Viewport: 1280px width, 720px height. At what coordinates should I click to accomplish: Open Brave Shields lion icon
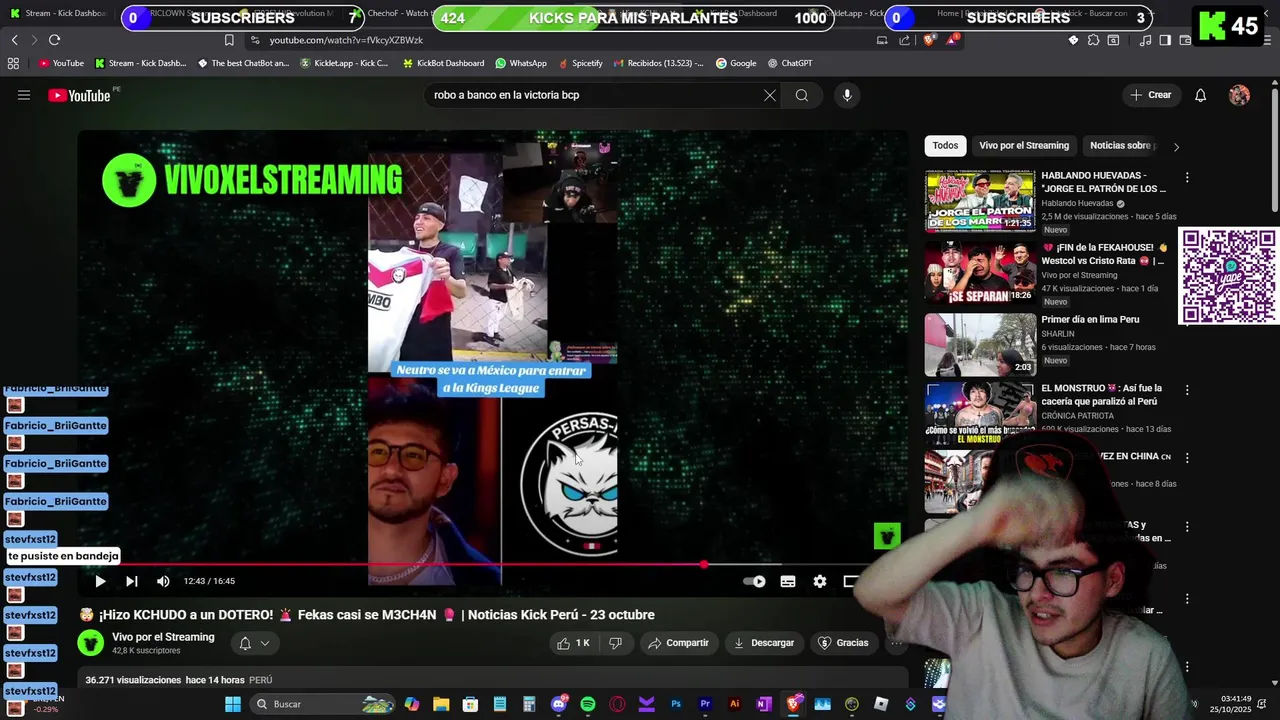pyautogui.click(x=929, y=40)
